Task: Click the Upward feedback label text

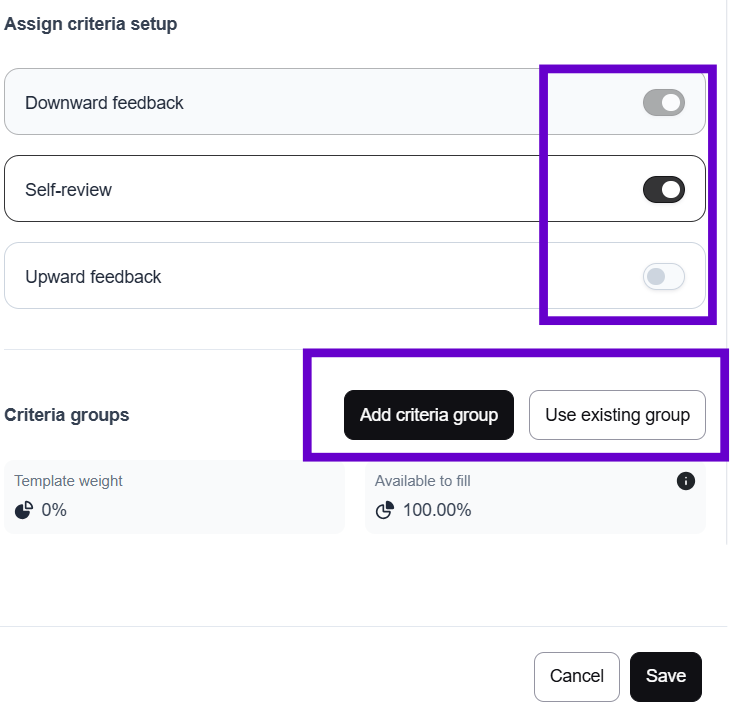Action: 93,277
